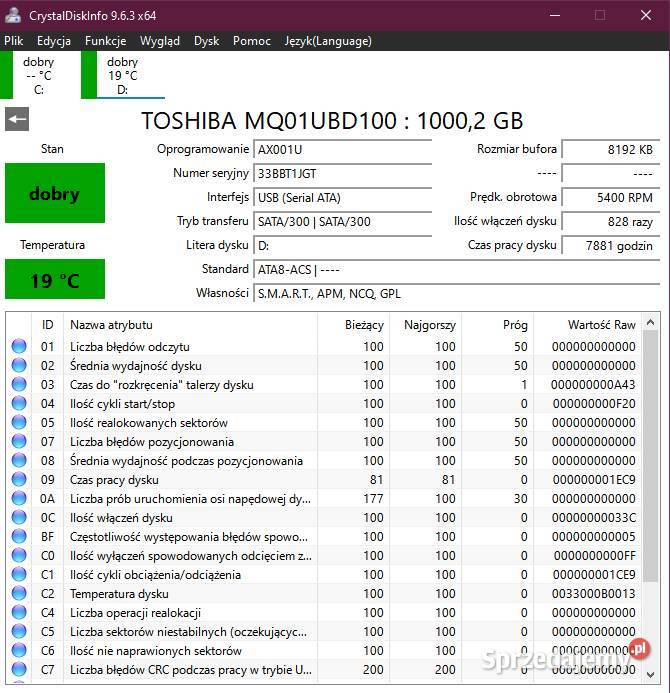Viewport: 670px width, 693px height.
Task: Click the attribute list scrollbar thumb
Action: [650, 456]
